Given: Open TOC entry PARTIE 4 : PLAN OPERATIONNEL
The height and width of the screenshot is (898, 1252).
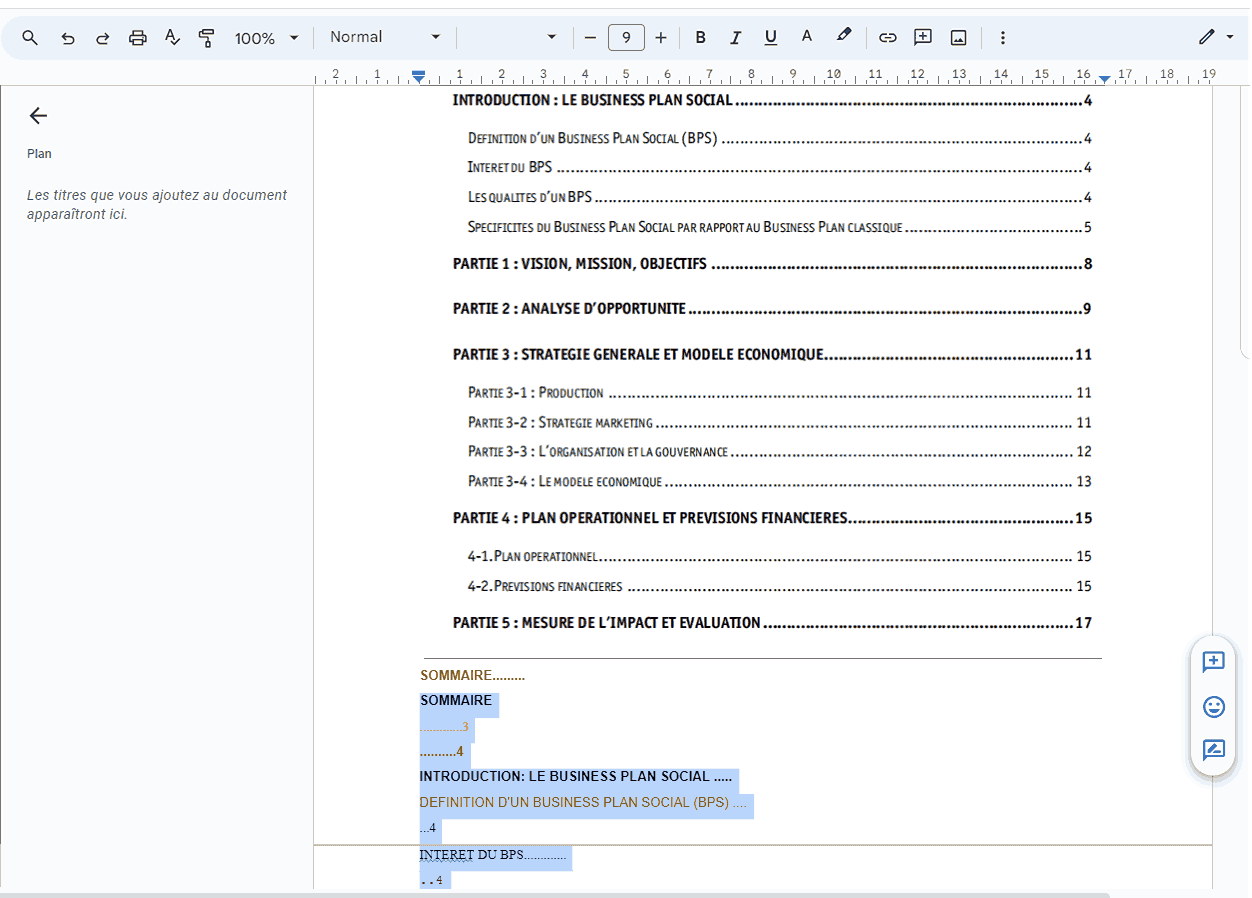Looking at the screenshot, I should pos(772,518).
